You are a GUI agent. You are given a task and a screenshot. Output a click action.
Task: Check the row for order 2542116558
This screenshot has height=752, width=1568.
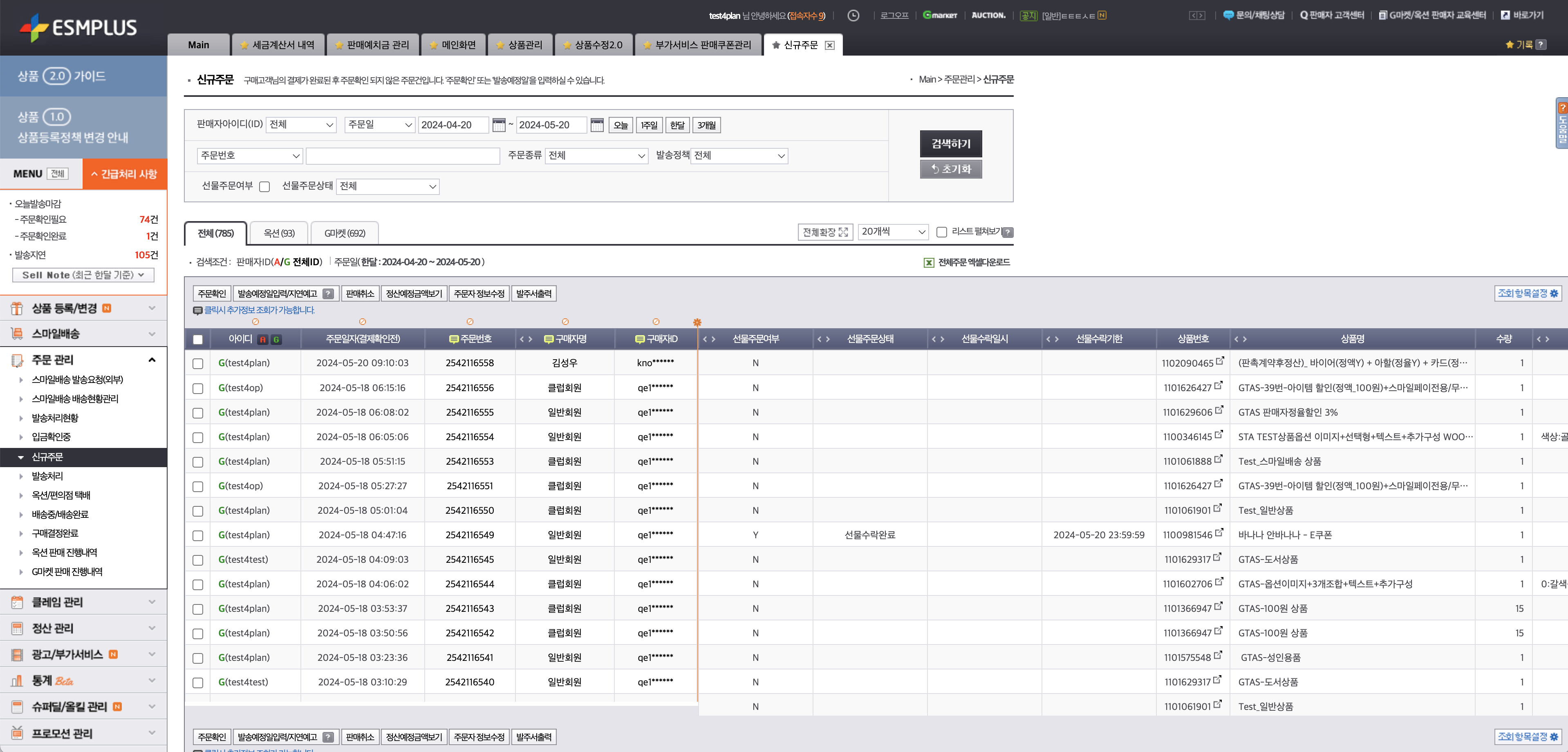[198, 364]
